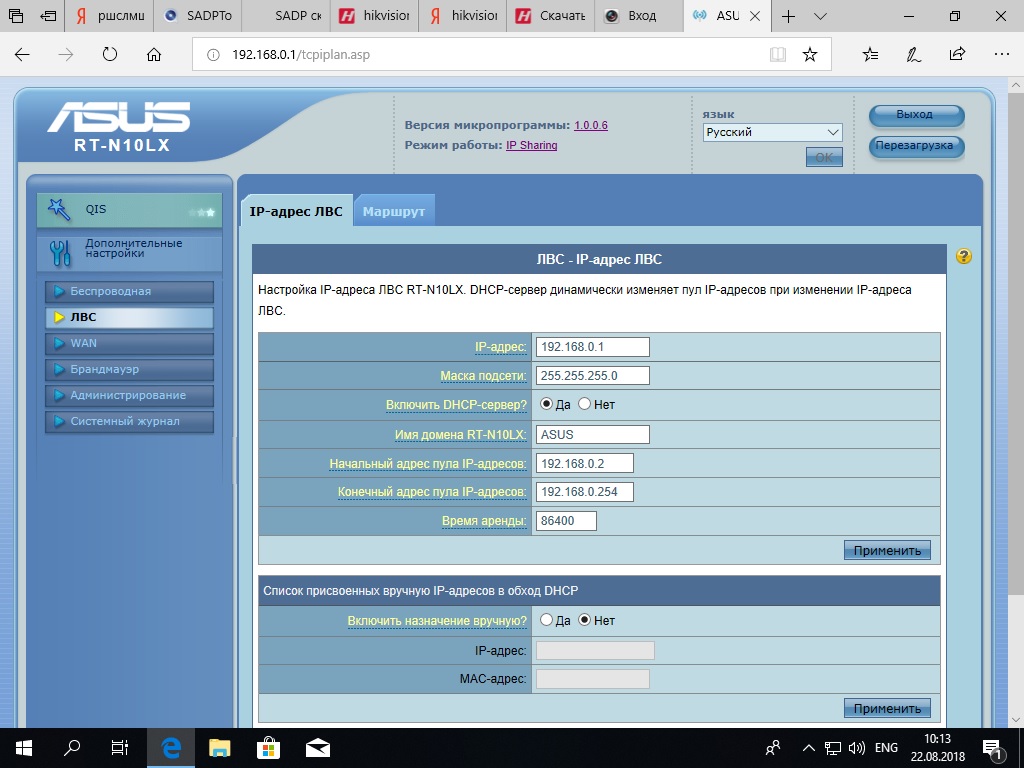Open File Explorer from taskbar
Image resolution: width=1024 pixels, height=768 pixels.
[220, 747]
